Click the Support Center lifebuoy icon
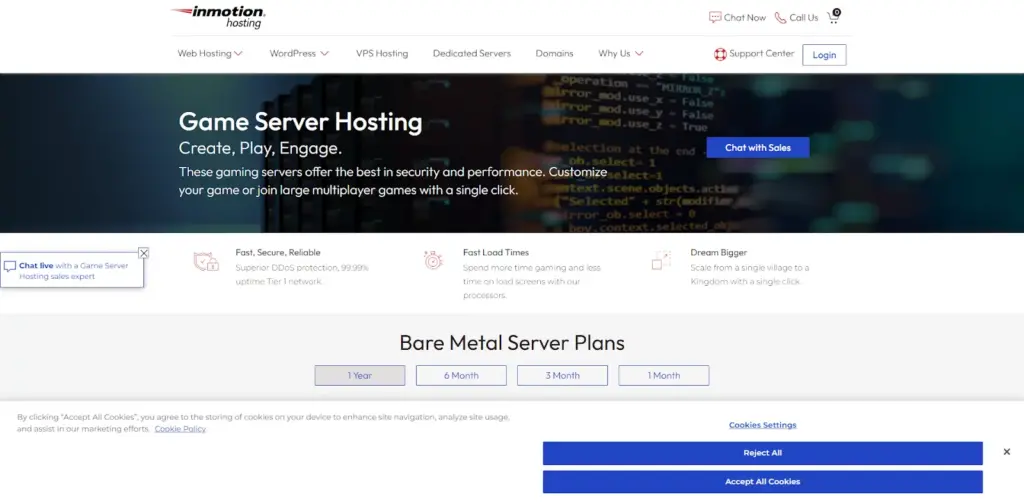Screen dimensions: 1024x504 [x=720, y=54]
